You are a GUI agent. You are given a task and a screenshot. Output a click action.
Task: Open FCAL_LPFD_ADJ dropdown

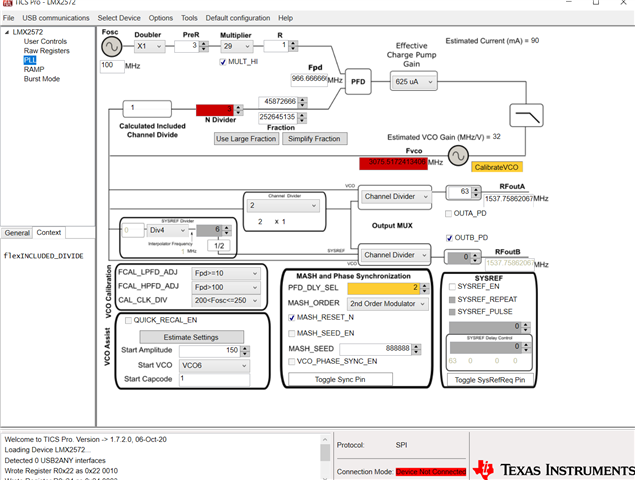click(x=226, y=273)
